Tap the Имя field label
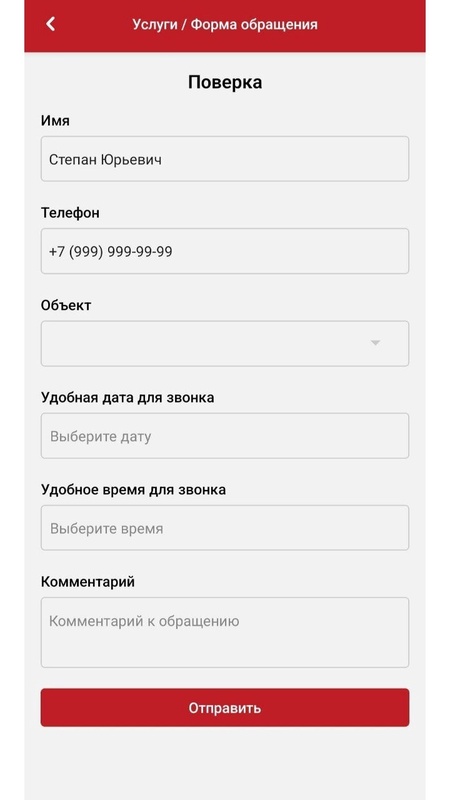 point(55,121)
